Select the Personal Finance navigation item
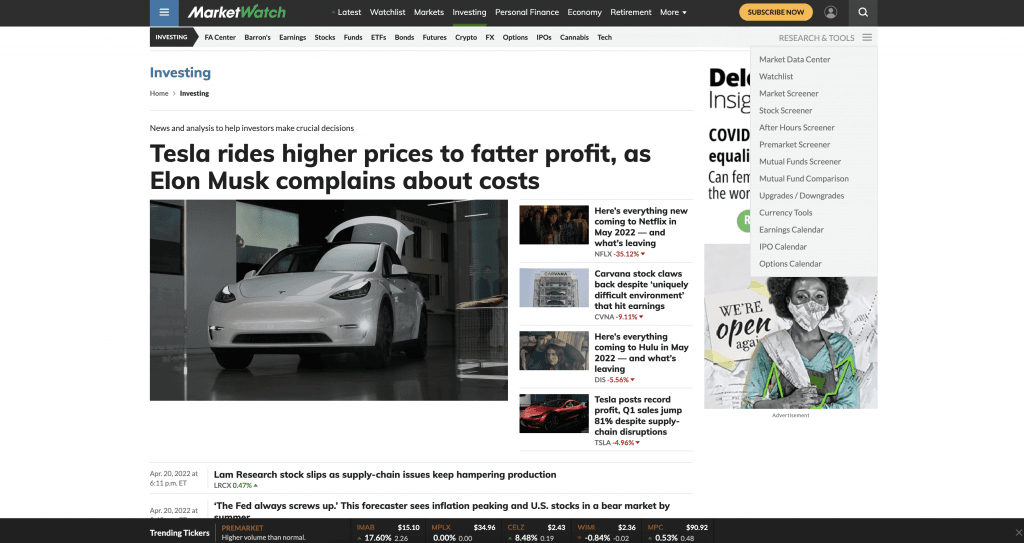The image size is (1024, 543). 527,12
